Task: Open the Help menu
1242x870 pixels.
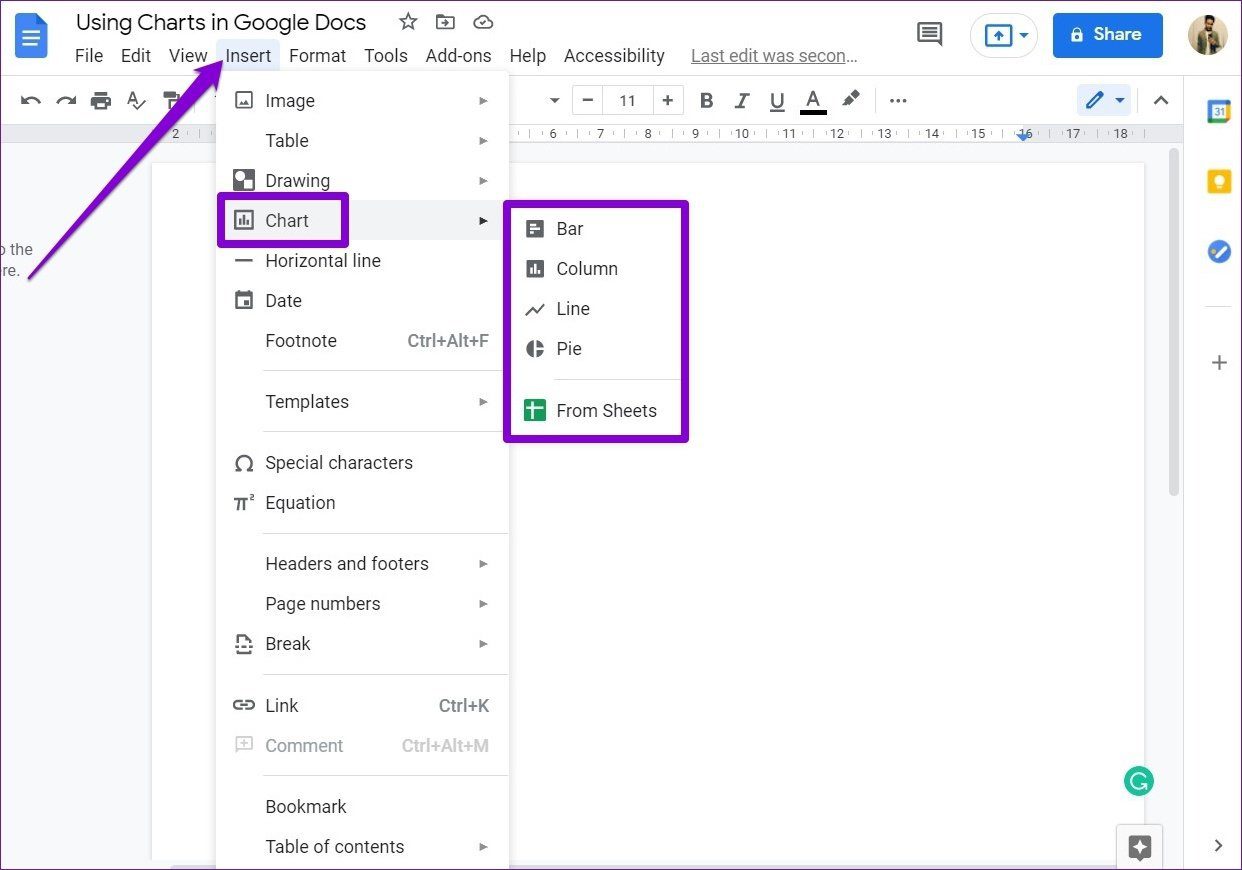Action: (528, 56)
